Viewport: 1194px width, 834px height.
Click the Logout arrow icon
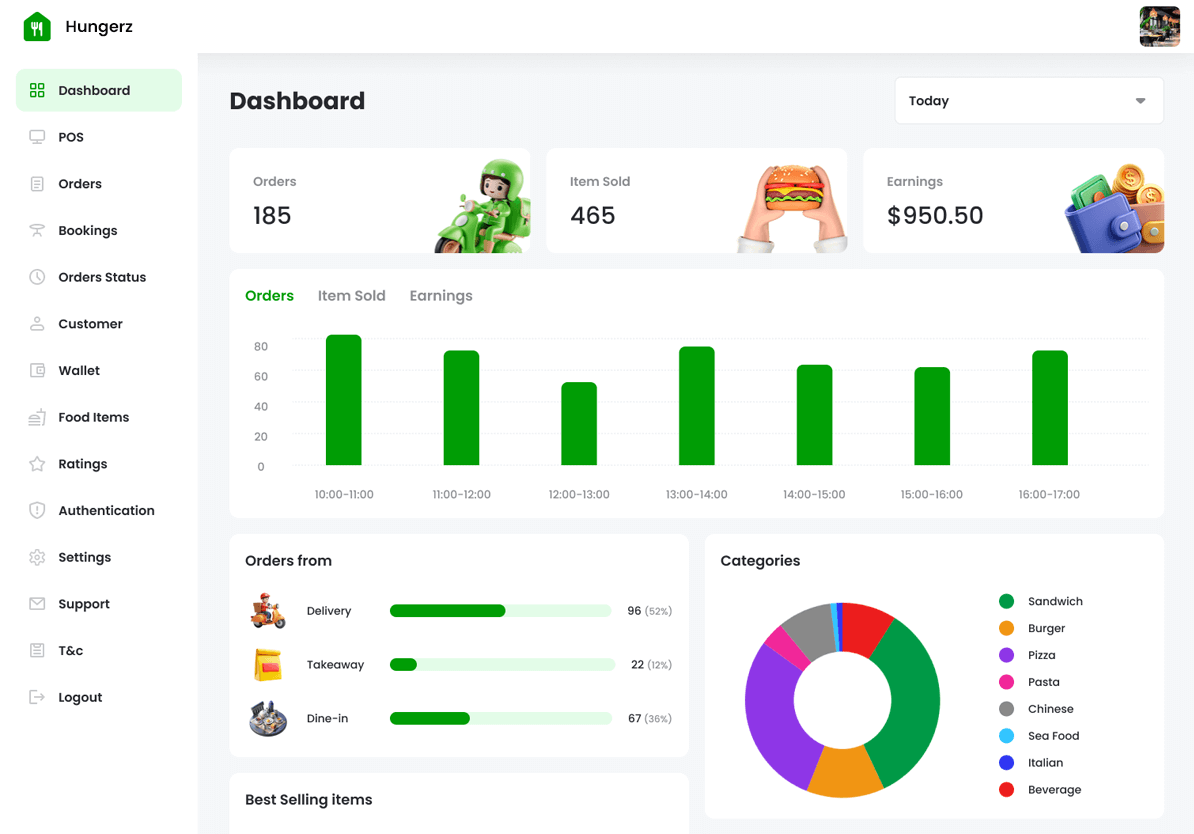click(37, 697)
